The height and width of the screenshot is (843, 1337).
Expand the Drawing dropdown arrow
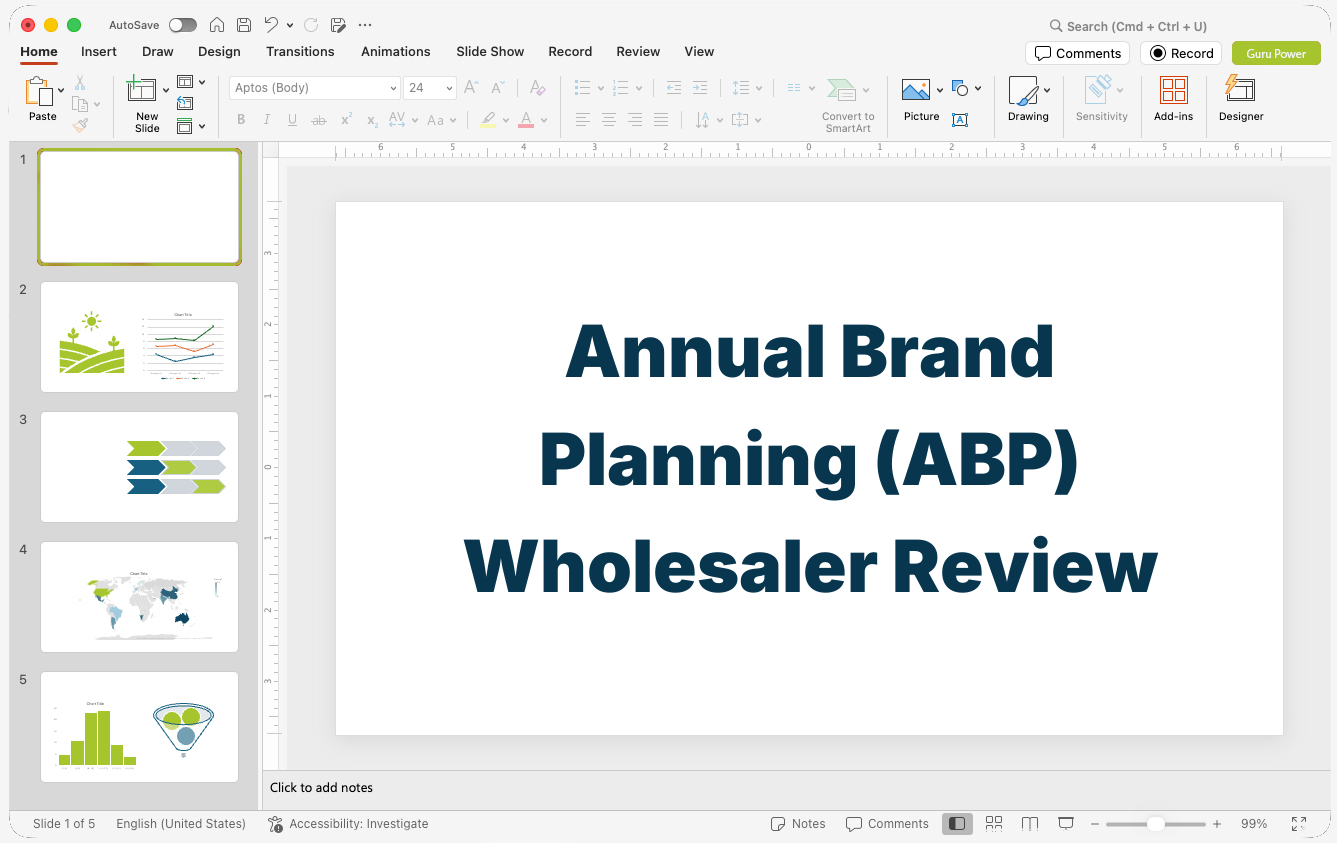[1047, 90]
